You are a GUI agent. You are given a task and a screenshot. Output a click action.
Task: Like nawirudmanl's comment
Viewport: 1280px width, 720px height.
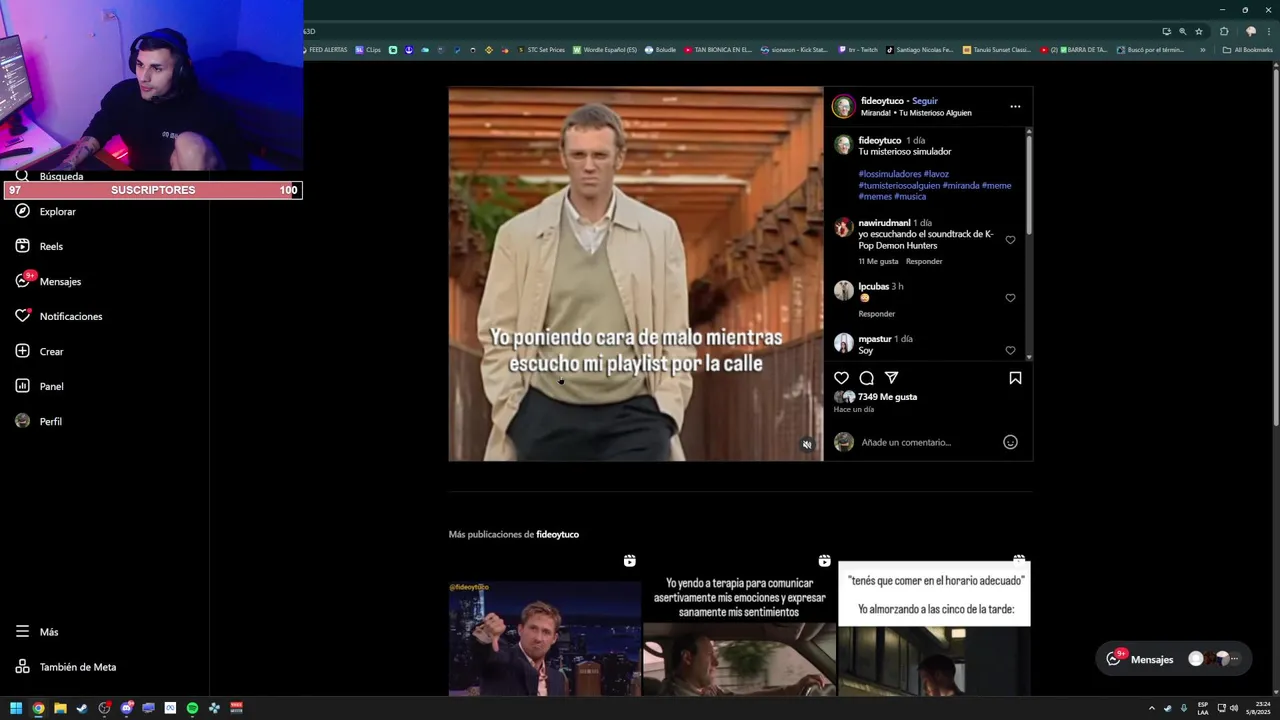pos(1010,240)
